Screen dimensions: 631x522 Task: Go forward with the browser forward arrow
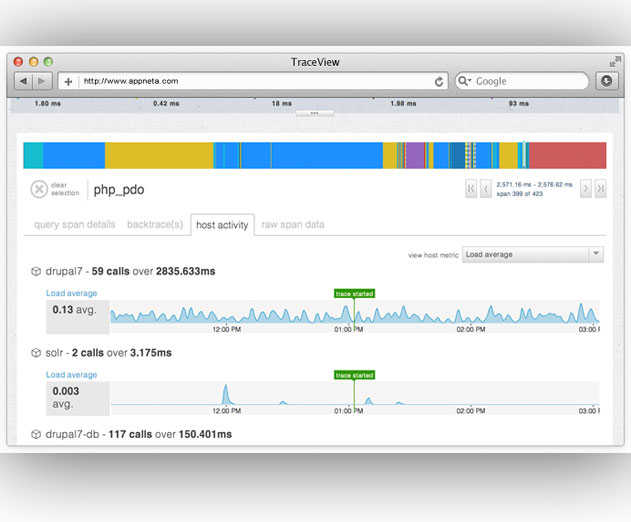(42, 81)
